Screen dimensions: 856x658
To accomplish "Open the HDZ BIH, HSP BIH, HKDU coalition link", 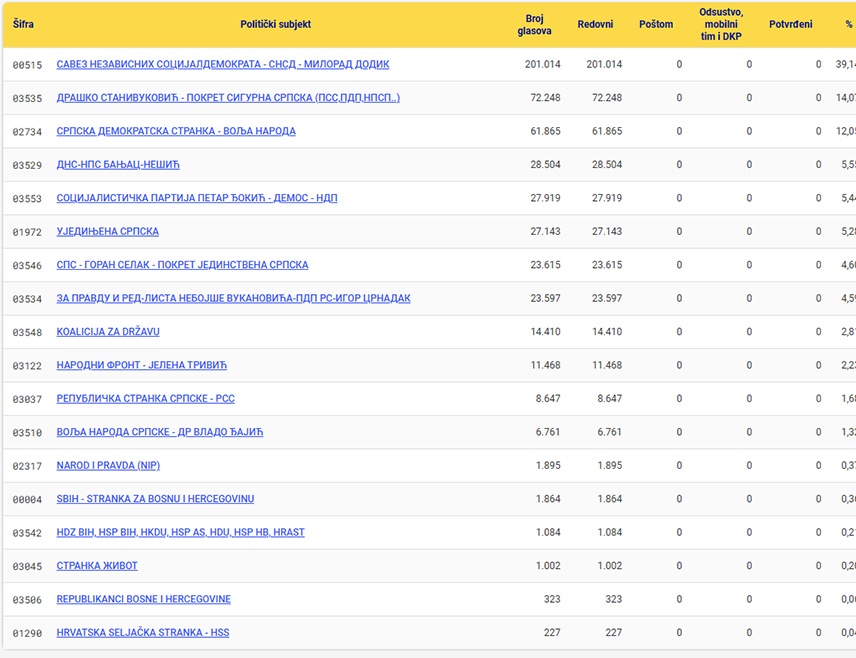I will tap(181, 532).
